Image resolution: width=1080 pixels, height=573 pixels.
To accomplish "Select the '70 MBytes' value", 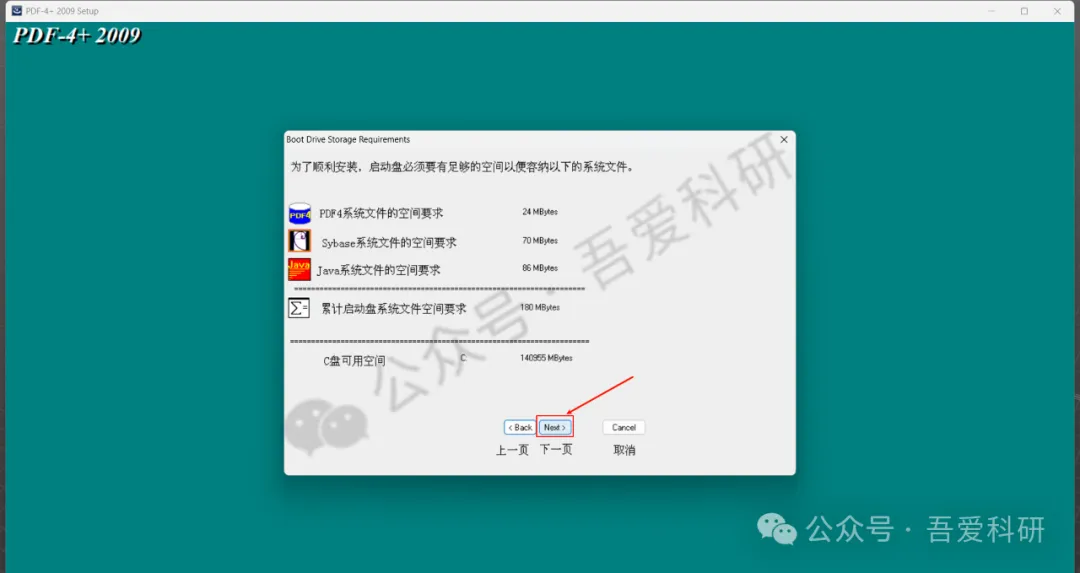I will (x=540, y=241).
